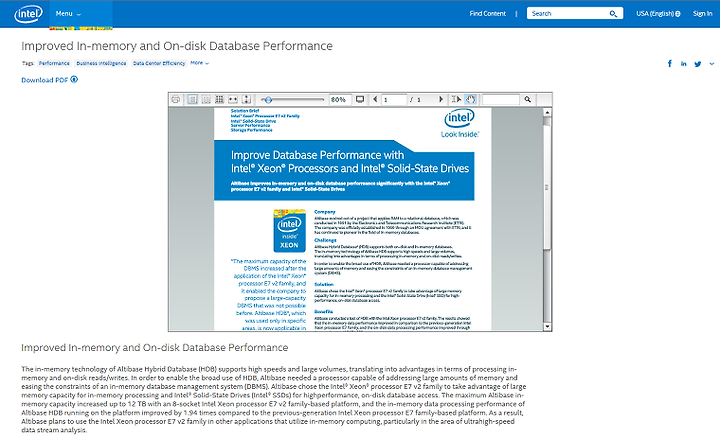Screen dimensions: 720x440
Task: Click the document search text field
Action: (501, 100)
